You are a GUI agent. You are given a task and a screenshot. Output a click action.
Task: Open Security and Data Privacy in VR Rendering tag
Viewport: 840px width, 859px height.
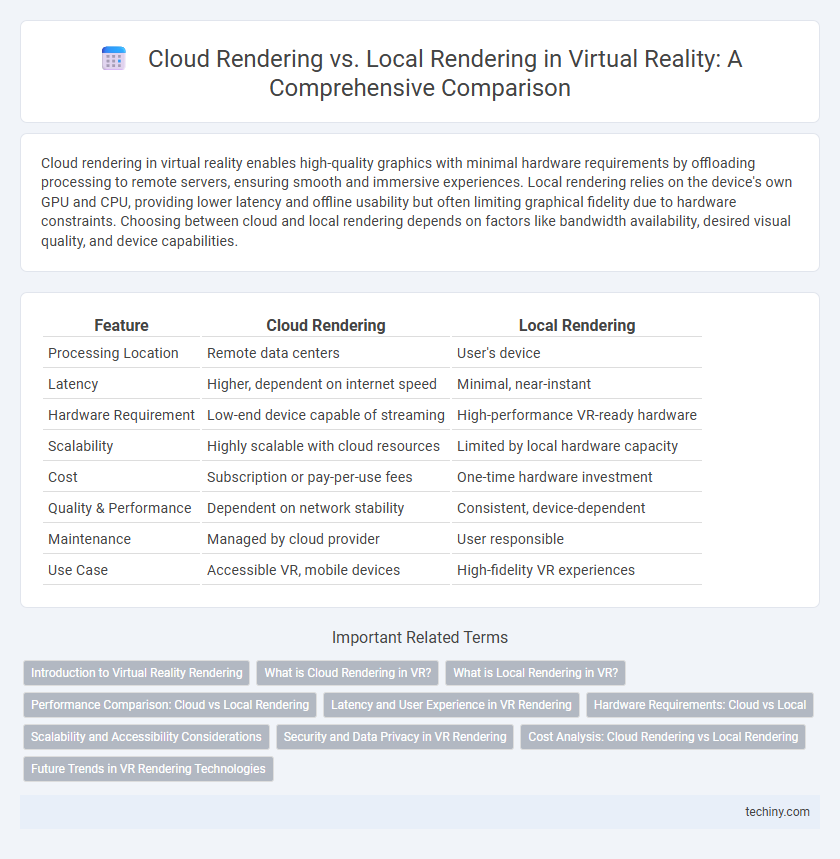(x=395, y=737)
